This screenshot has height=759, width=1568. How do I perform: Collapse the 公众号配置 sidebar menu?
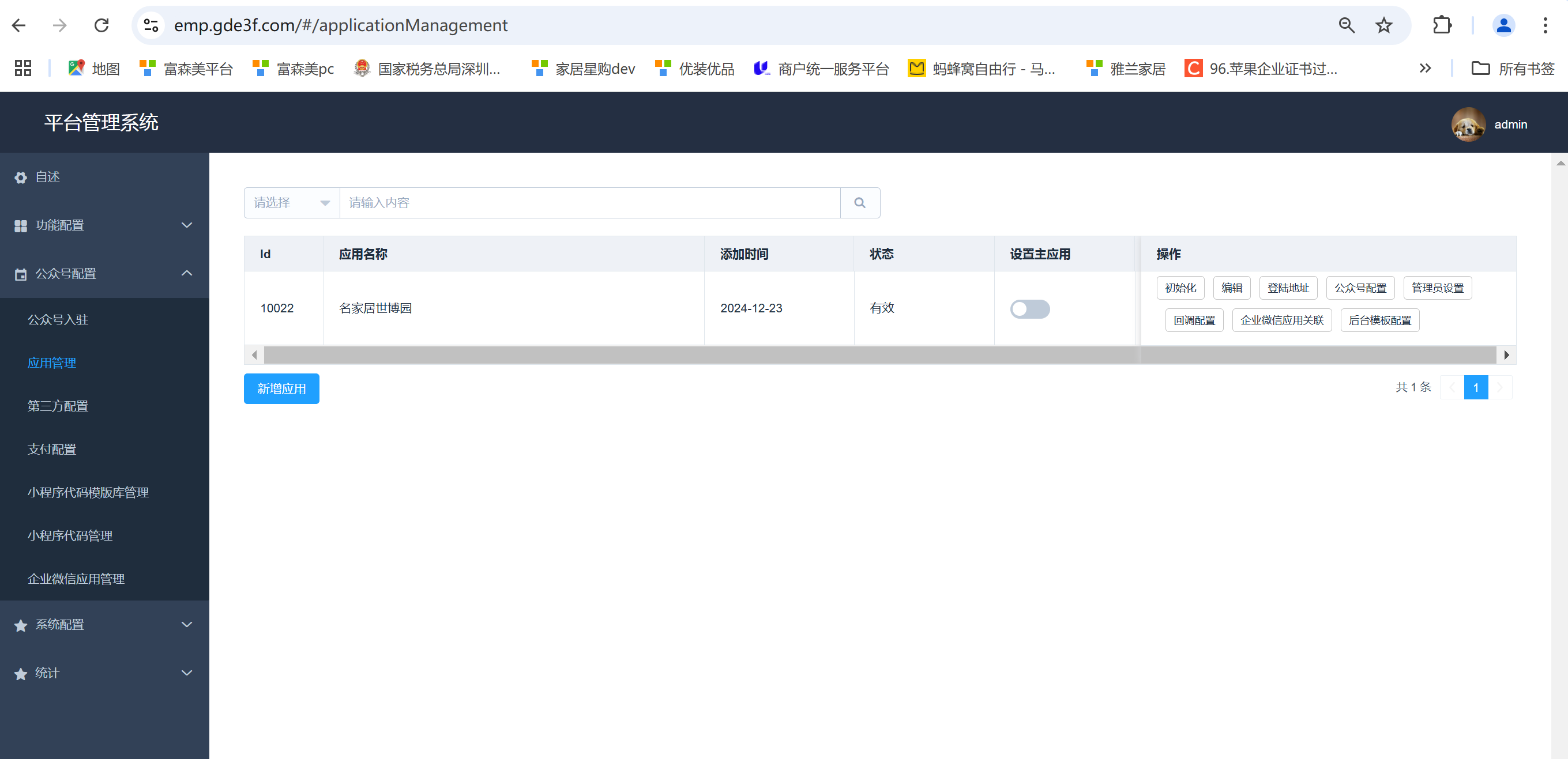pyautogui.click(x=105, y=274)
